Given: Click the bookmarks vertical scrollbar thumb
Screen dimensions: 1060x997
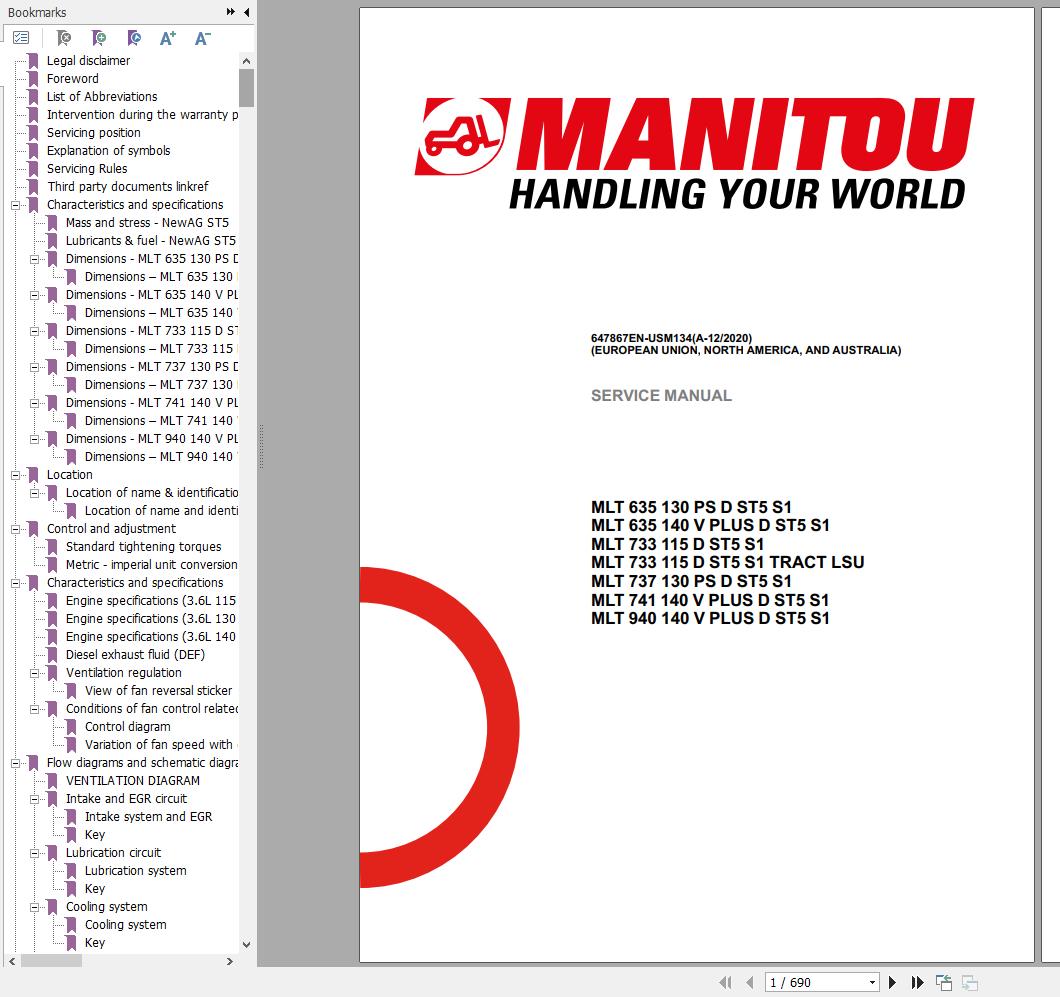Looking at the screenshot, I should pyautogui.click(x=246, y=88).
